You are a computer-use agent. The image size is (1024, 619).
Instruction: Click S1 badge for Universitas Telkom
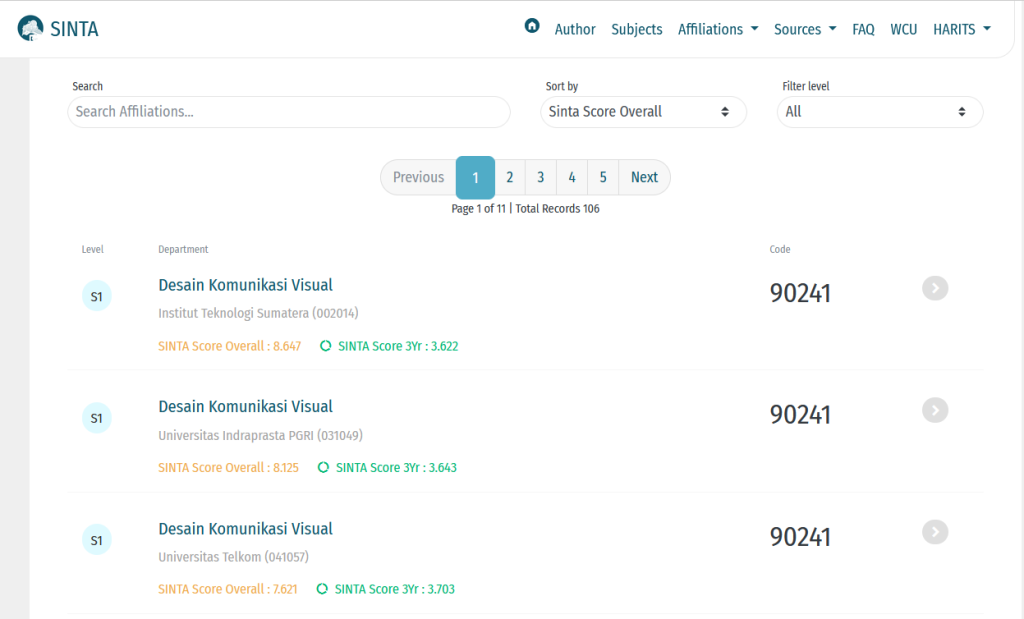(97, 540)
